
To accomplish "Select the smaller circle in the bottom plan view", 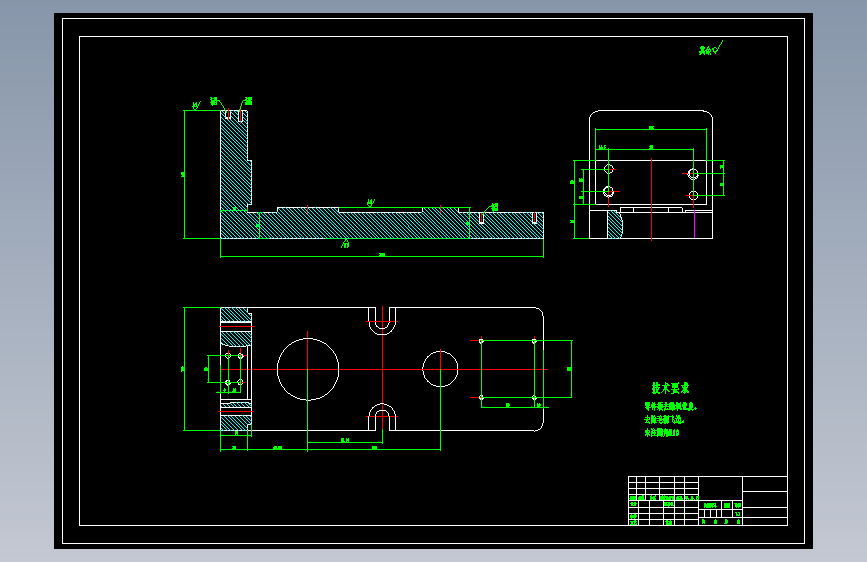I will pyautogui.click(x=440, y=369).
